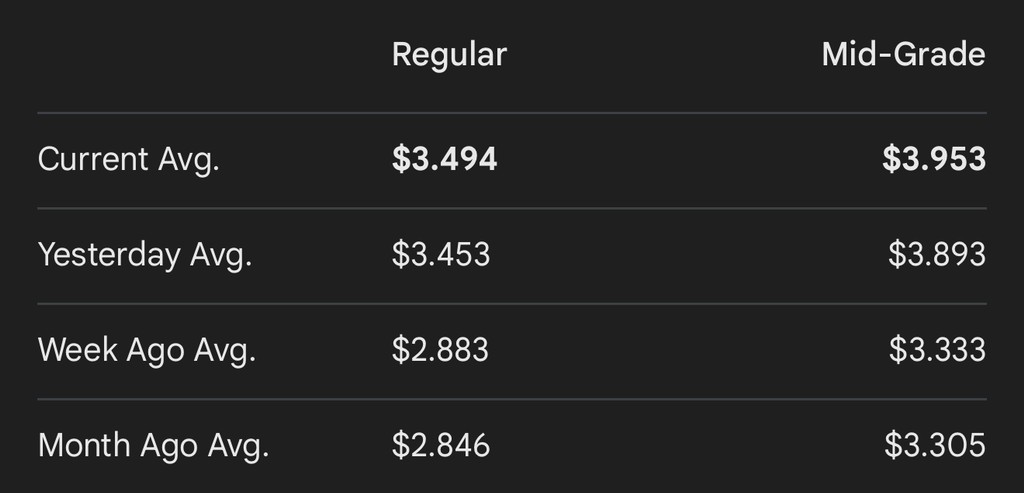Select the Yesterday Avg. row label
The width and height of the screenshot is (1024, 493).
point(145,255)
